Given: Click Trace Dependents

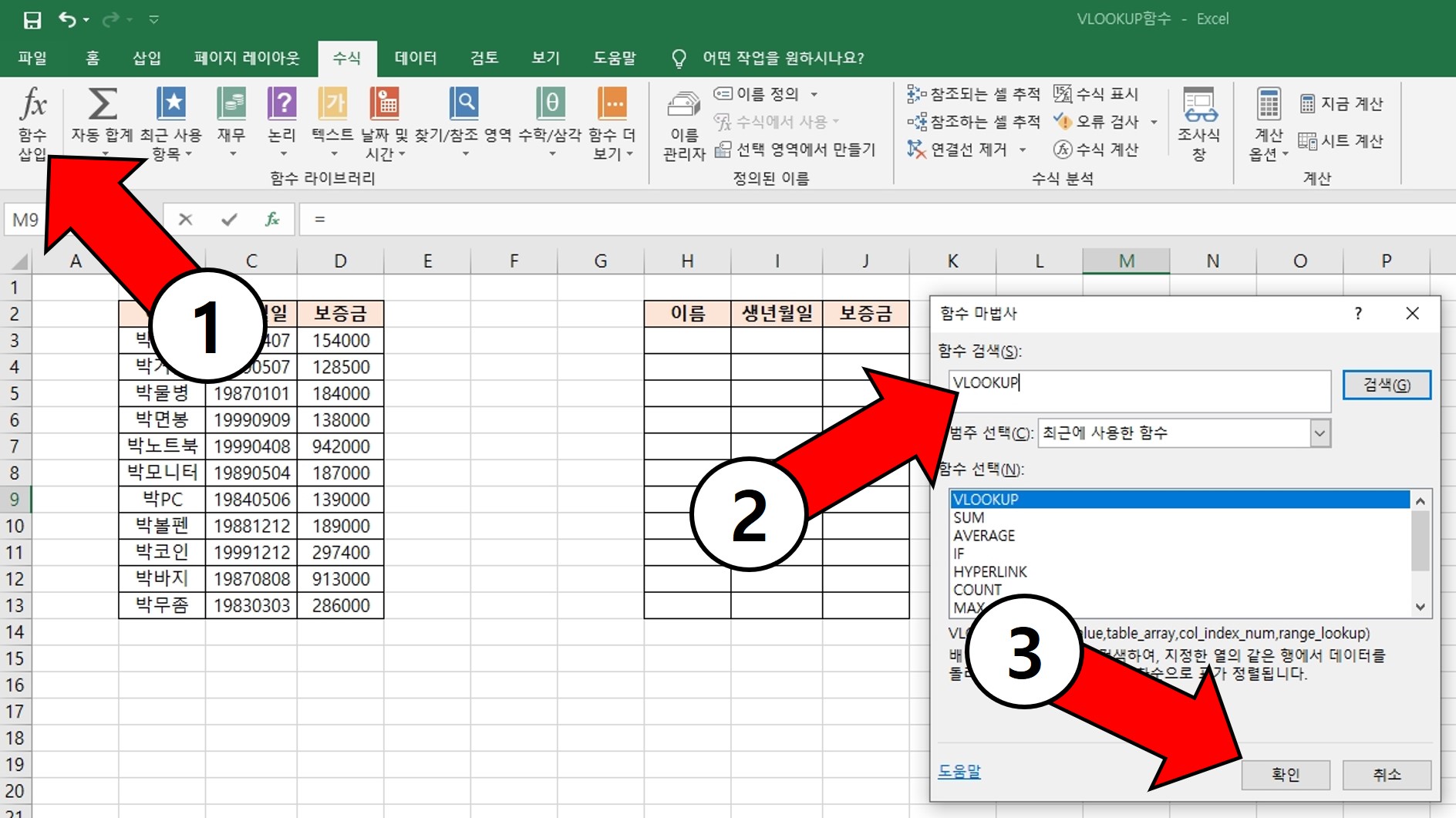Looking at the screenshot, I should pos(973,122).
